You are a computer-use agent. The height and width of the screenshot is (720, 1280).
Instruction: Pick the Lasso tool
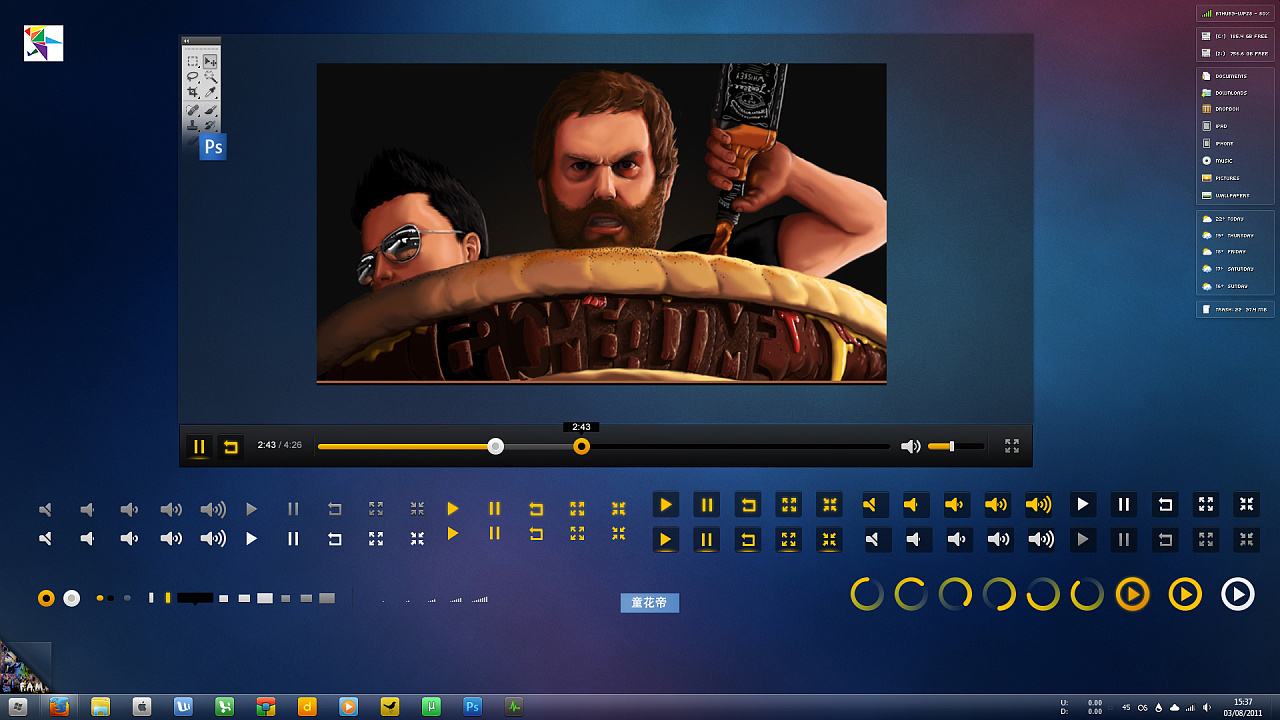193,77
